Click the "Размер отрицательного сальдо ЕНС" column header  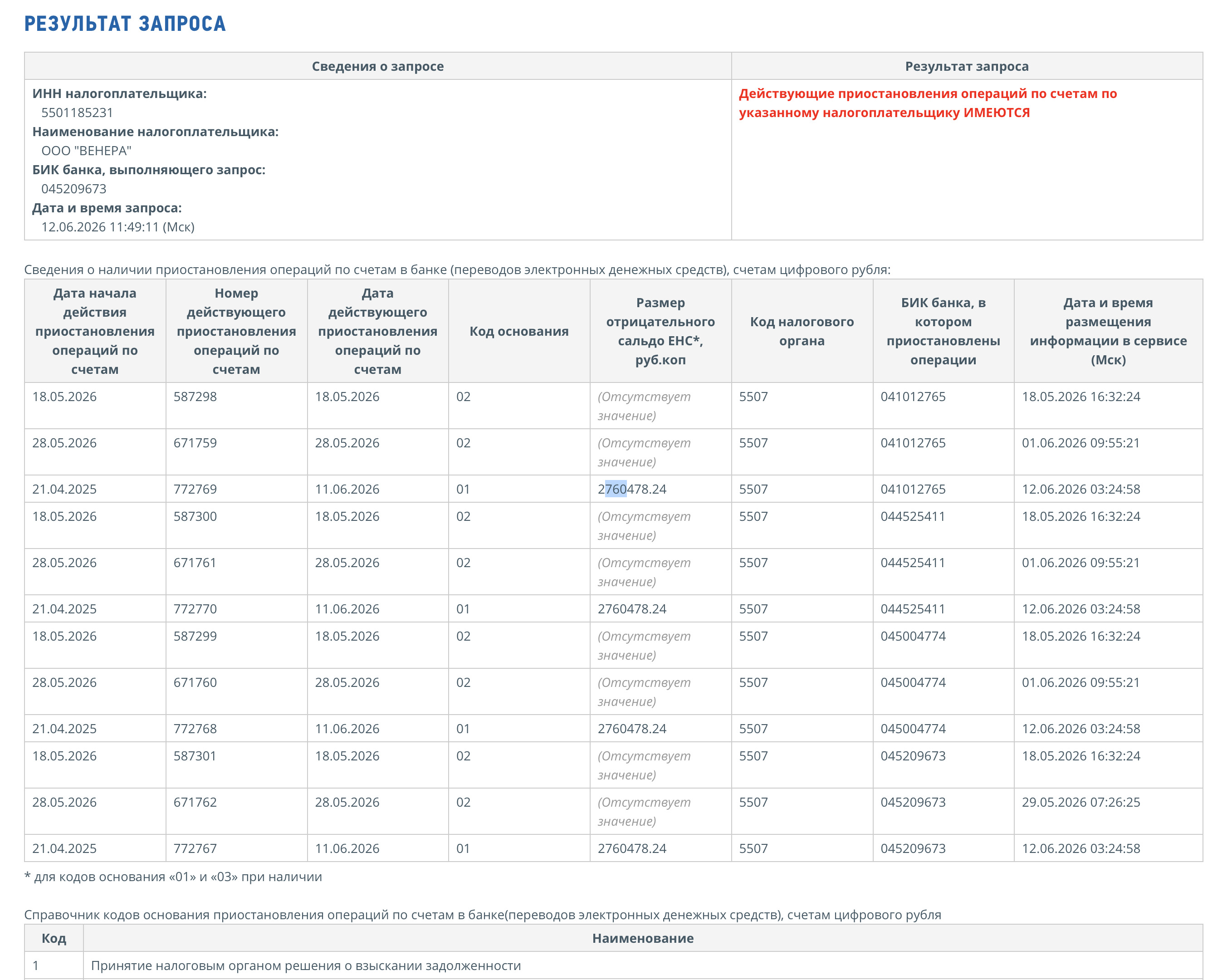point(660,331)
